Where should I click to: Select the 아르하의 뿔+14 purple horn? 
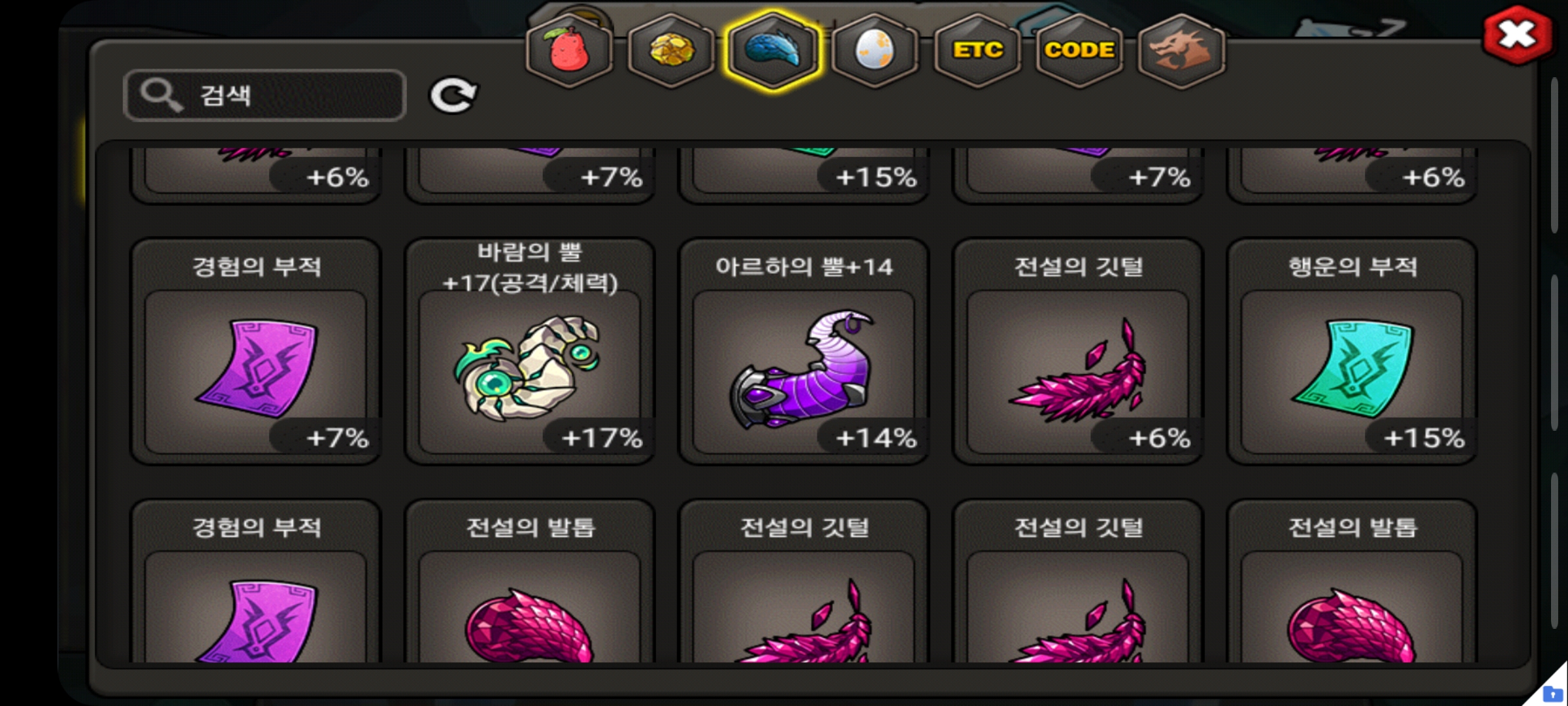click(804, 352)
